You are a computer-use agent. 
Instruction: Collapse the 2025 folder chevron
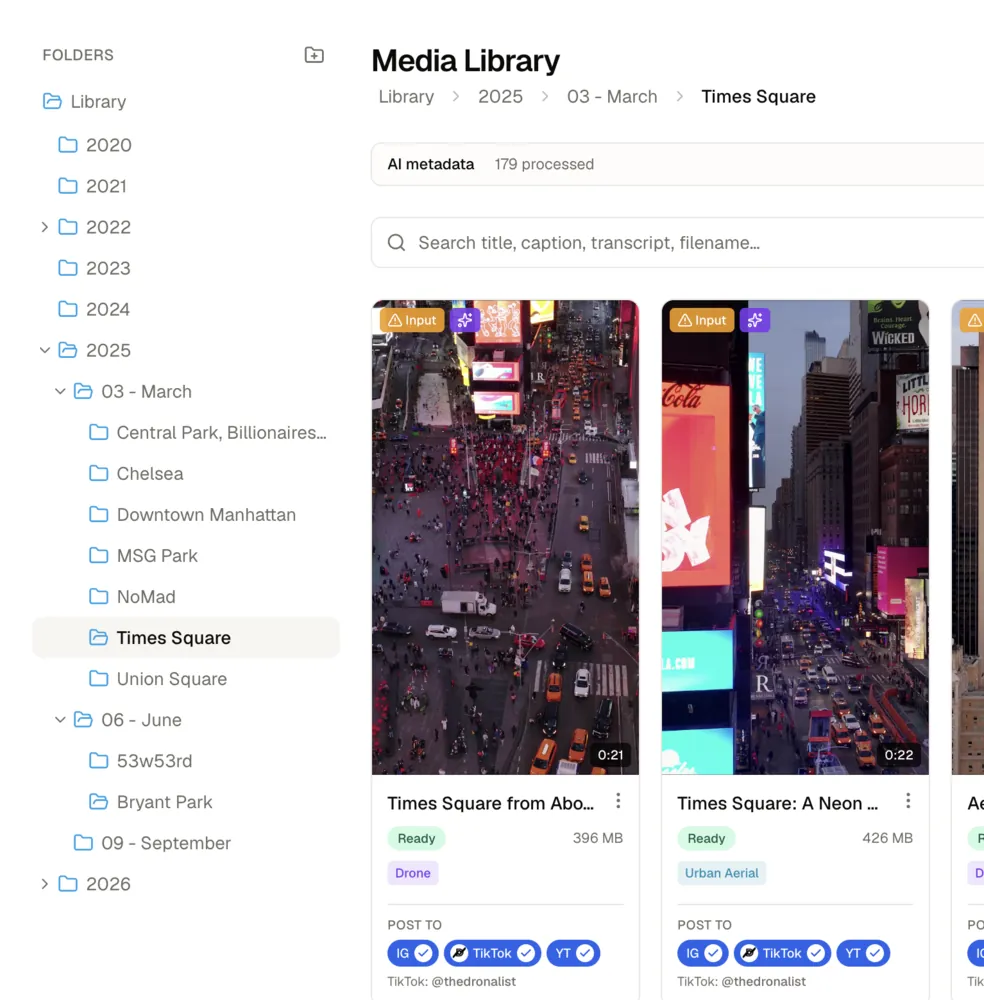45,350
